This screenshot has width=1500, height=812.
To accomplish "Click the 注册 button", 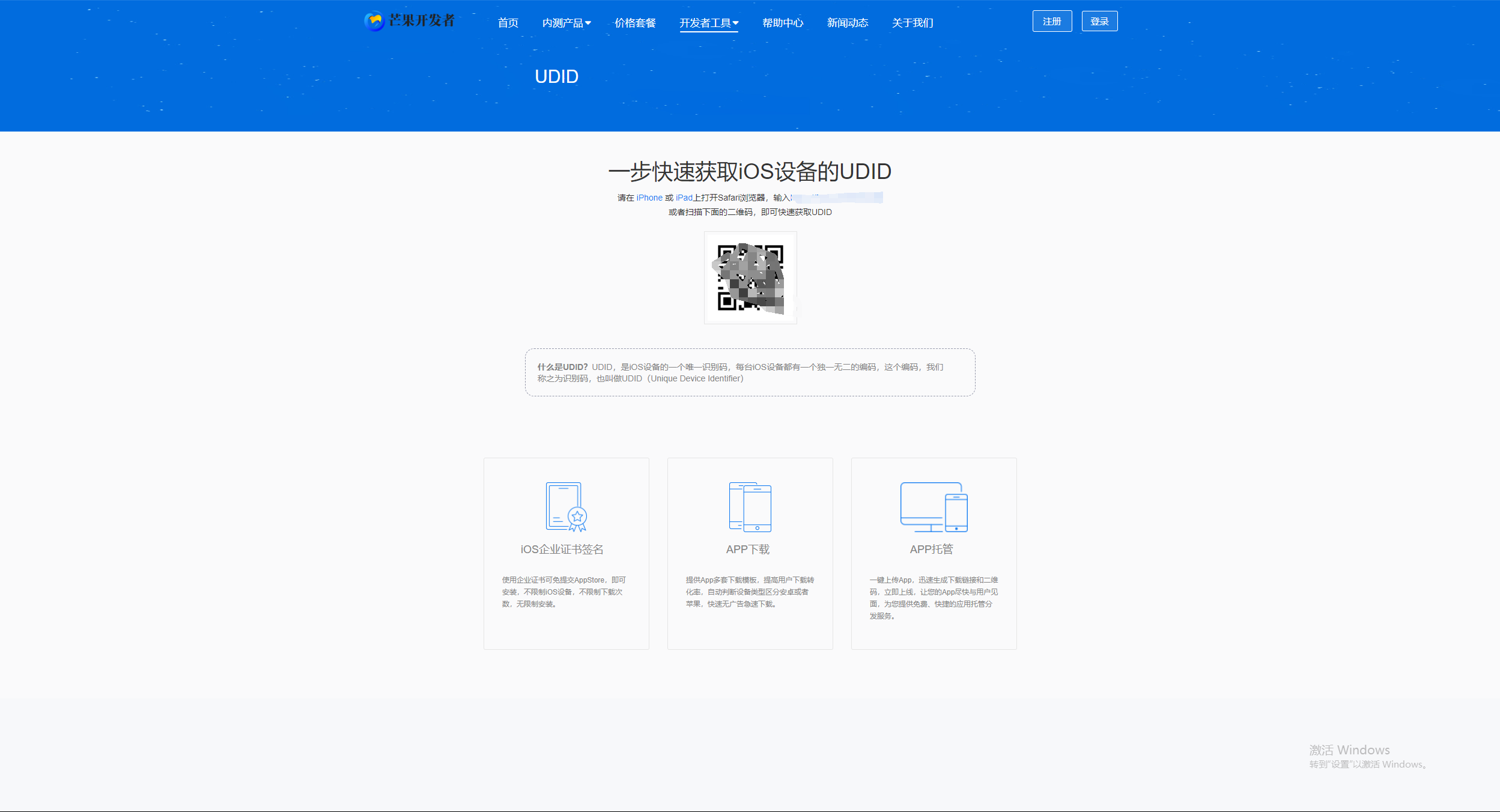I will coord(1052,21).
